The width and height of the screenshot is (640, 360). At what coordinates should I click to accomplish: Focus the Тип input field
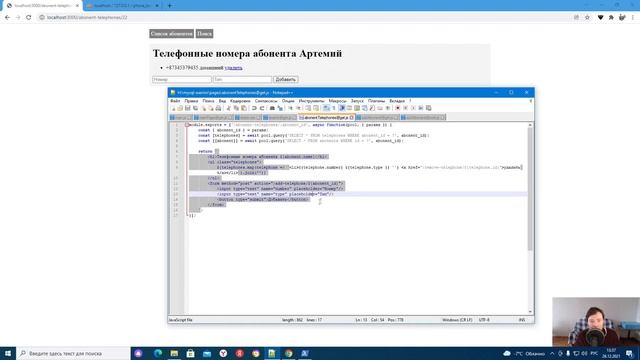pos(242,79)
